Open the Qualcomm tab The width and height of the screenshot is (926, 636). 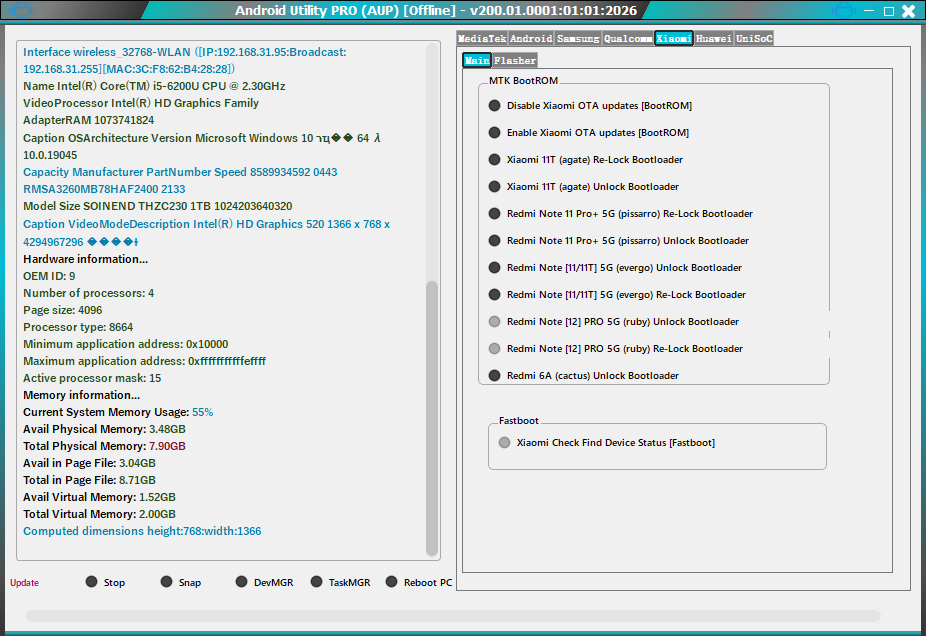628,39
